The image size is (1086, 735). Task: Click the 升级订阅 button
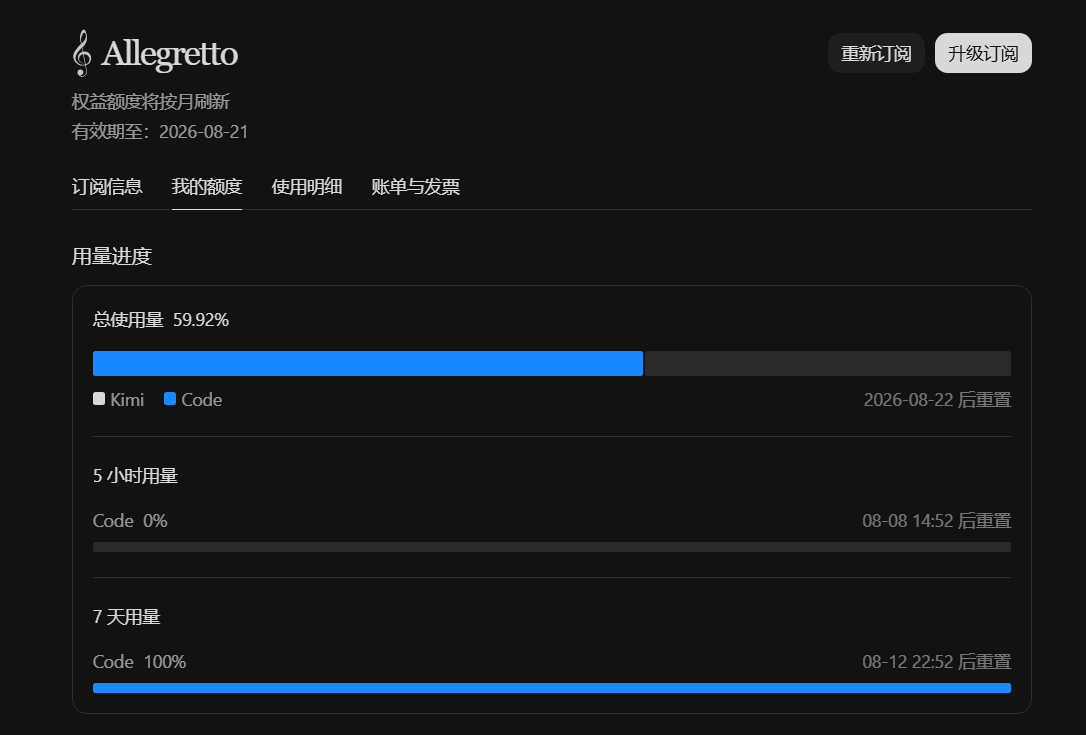click(983, 53)
